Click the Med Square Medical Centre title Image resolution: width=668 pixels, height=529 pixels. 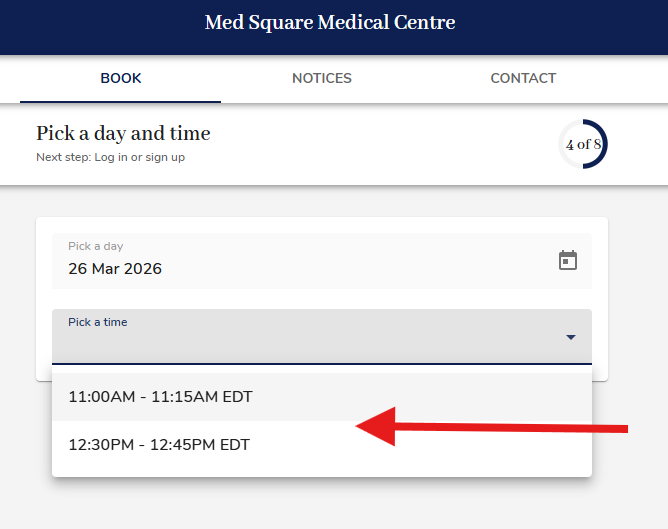(330, 23)
